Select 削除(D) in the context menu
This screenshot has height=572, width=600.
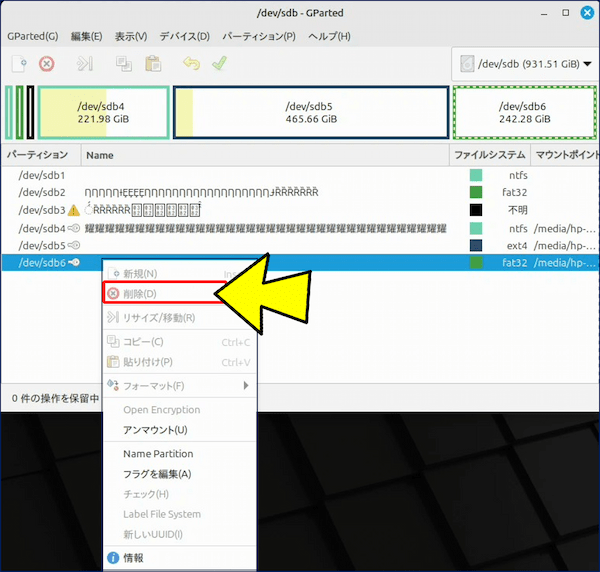[140, 294]
